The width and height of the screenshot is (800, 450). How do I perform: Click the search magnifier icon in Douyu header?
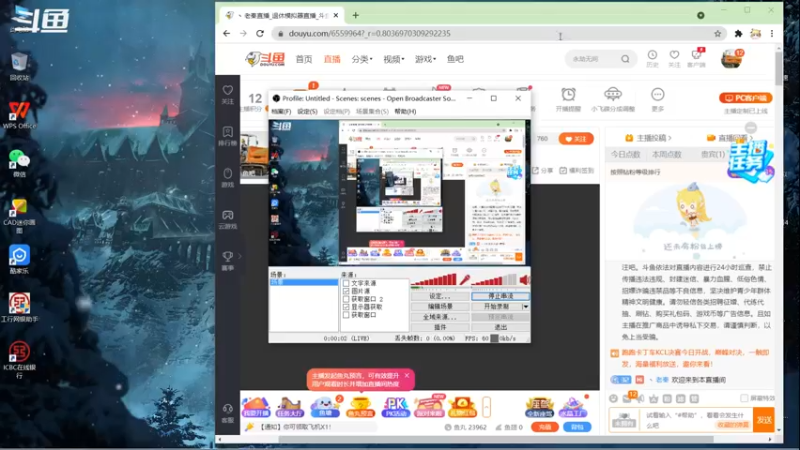coord(625,59)
